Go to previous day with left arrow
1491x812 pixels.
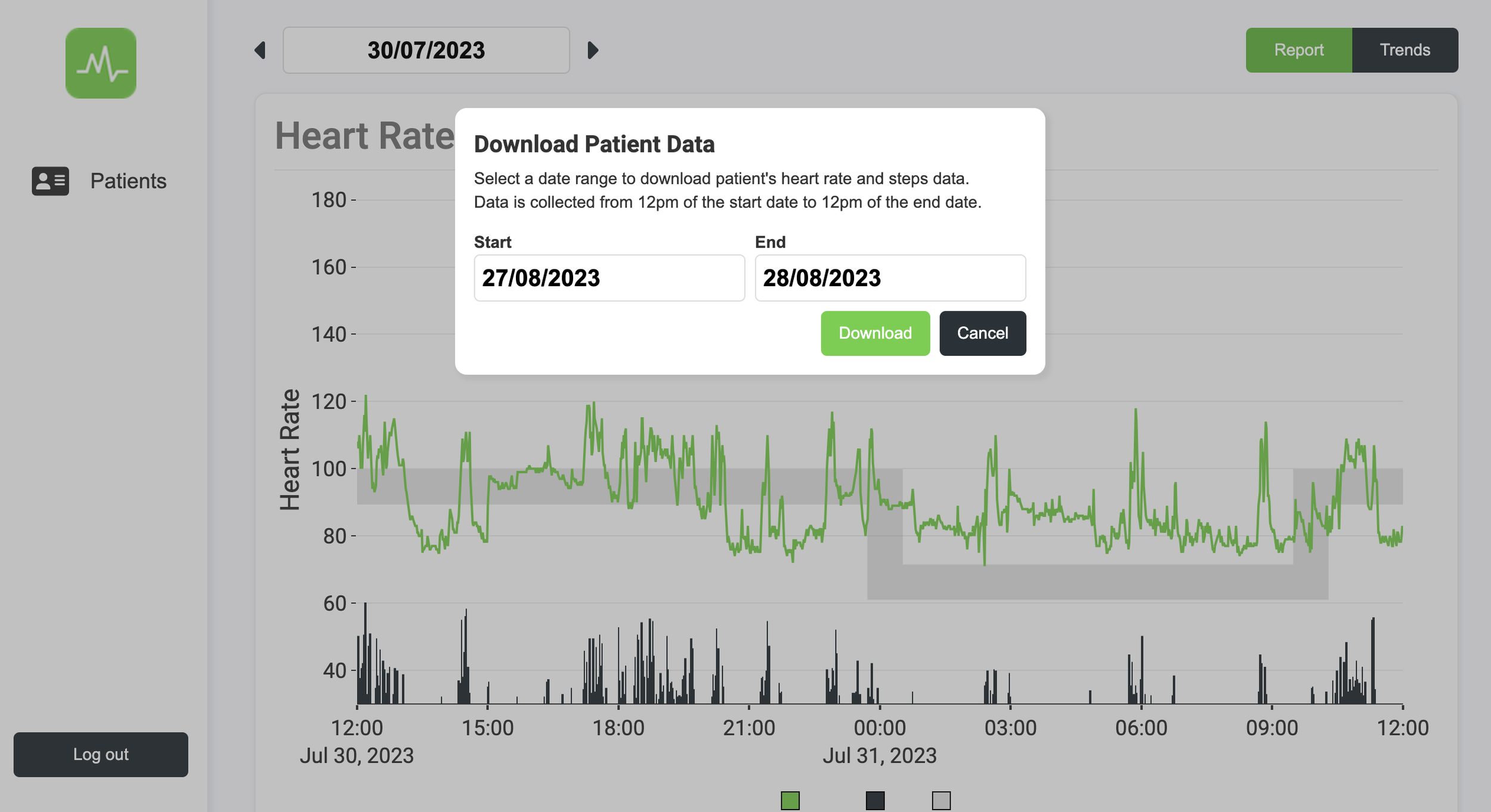[x=259, y=50]
